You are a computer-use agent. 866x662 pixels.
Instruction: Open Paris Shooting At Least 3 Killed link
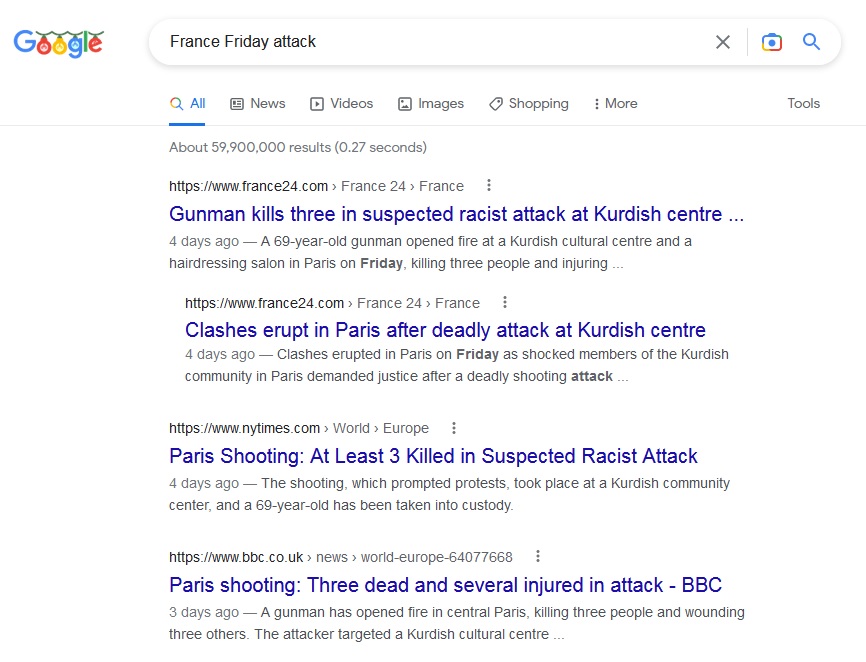click(433, 456)
